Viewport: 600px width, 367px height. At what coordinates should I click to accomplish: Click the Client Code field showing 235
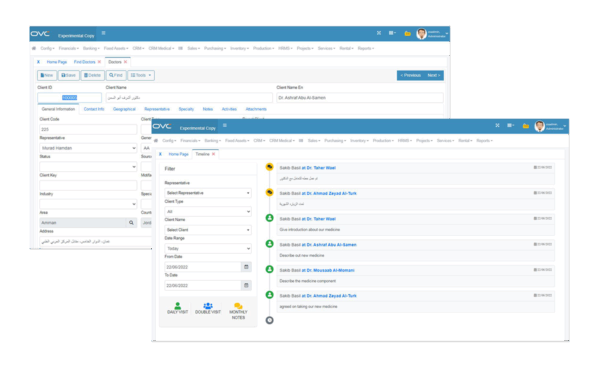click(88, 129)
